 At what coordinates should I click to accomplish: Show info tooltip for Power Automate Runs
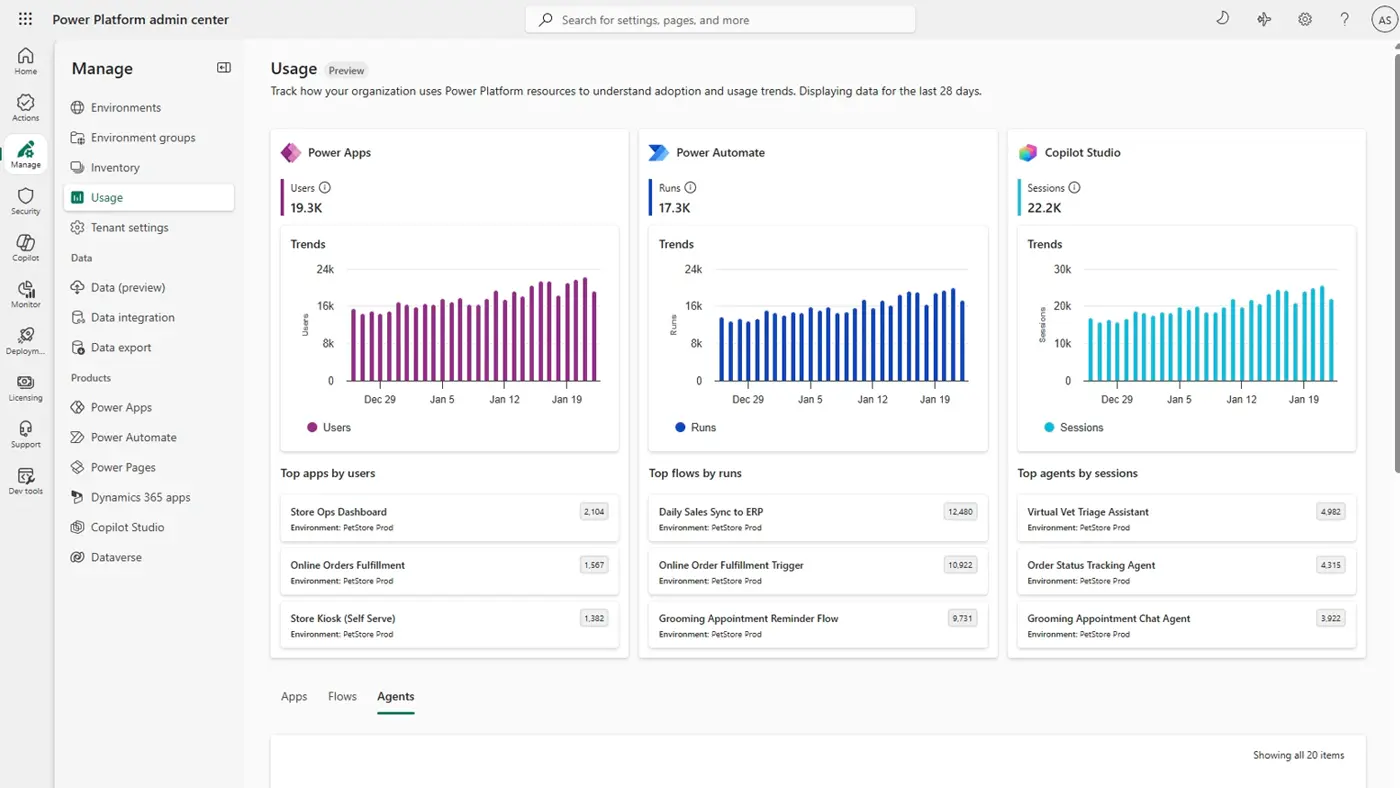click(690, 188)
